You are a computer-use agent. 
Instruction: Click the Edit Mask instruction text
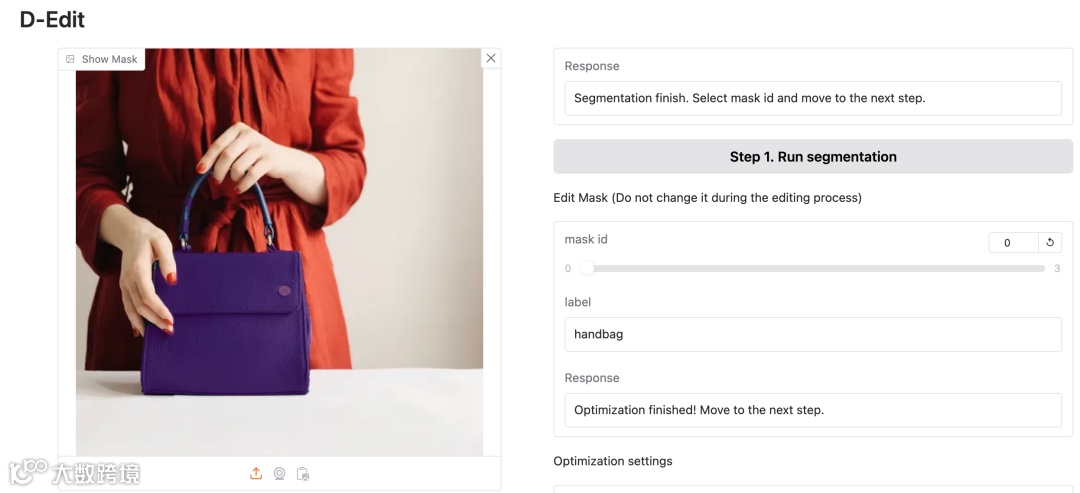(x=707, y=198)
